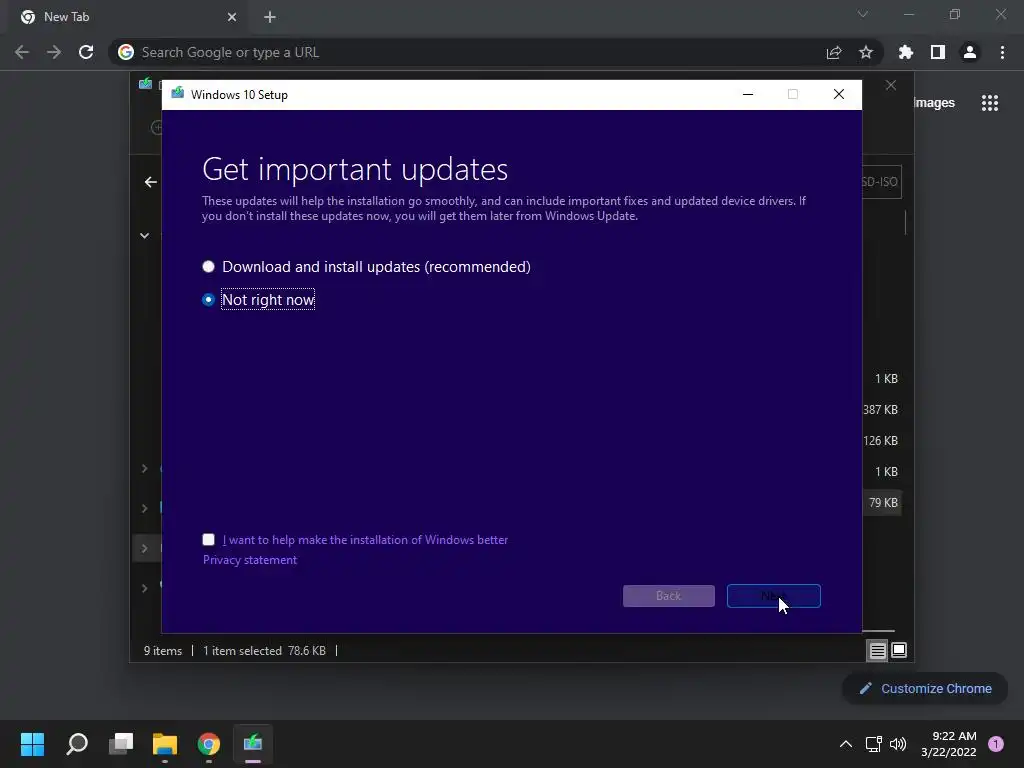
Task: Toggle Chrome side panel
Action: coord(938,52)
